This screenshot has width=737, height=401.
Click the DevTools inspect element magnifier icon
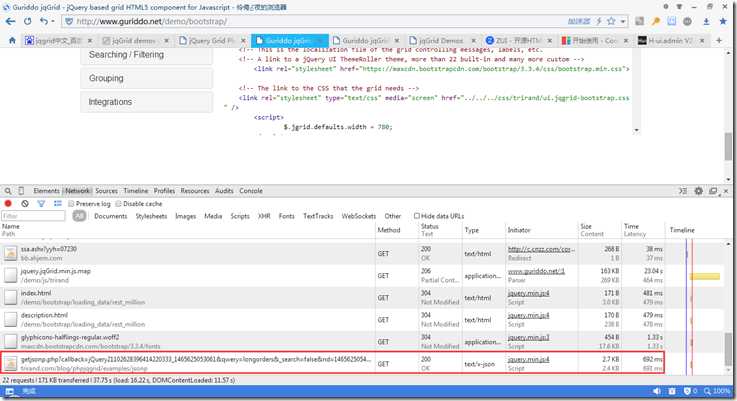[8, 190]
